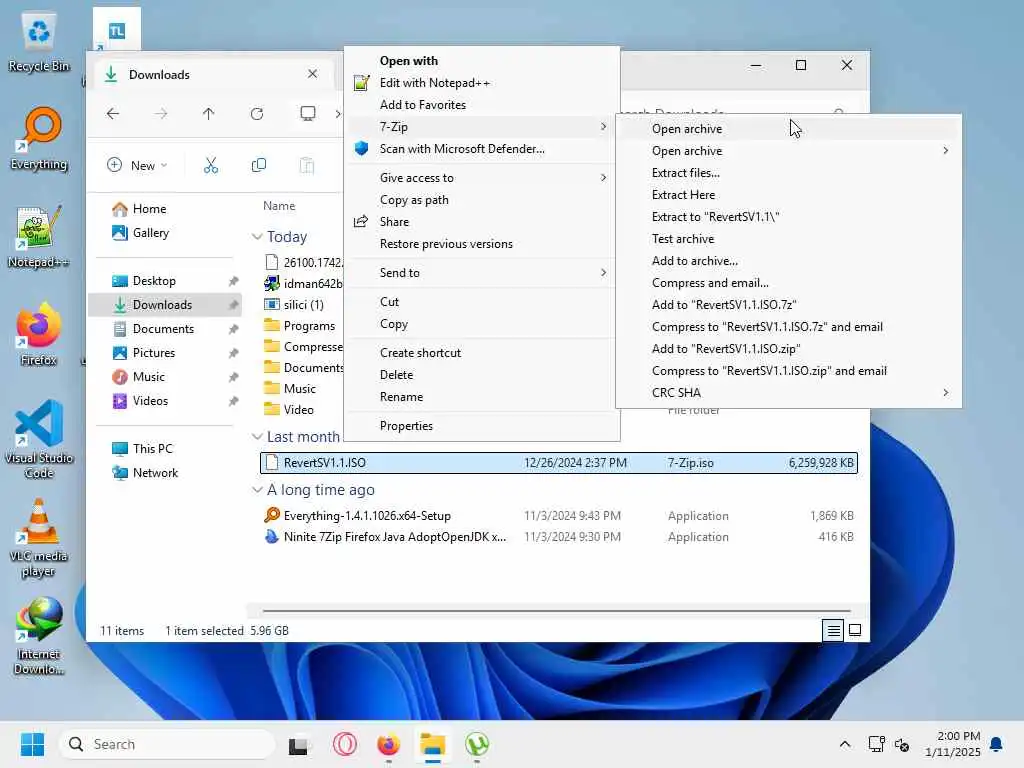Click the Cut scissors toolbar icon
Viewport: 1024px width, 768px height.
click(x=210, y=165)
